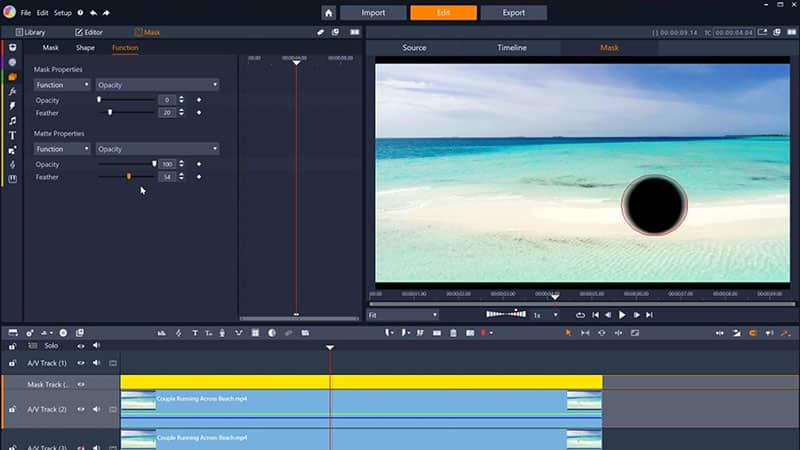Click the Import button
Viewport: 800px width, 450px height.
click(x=373, y=13)
